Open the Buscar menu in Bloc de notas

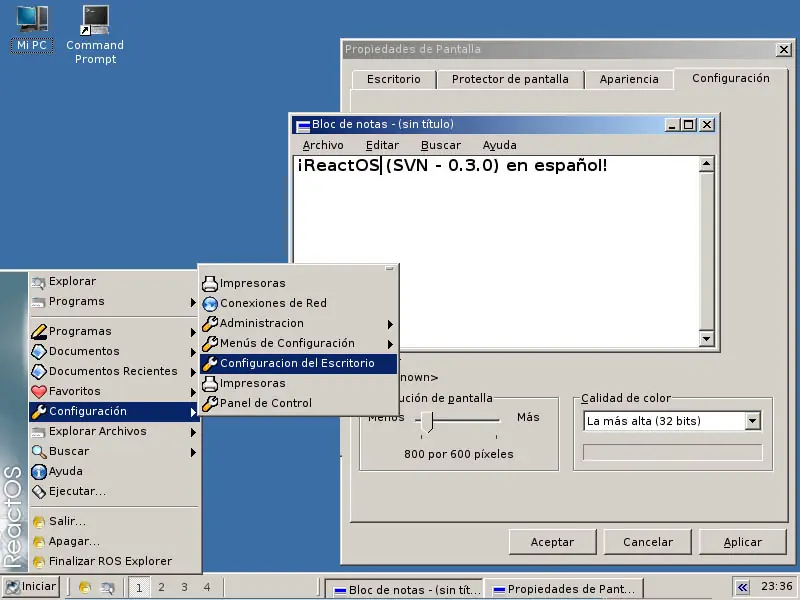(441, 145)
